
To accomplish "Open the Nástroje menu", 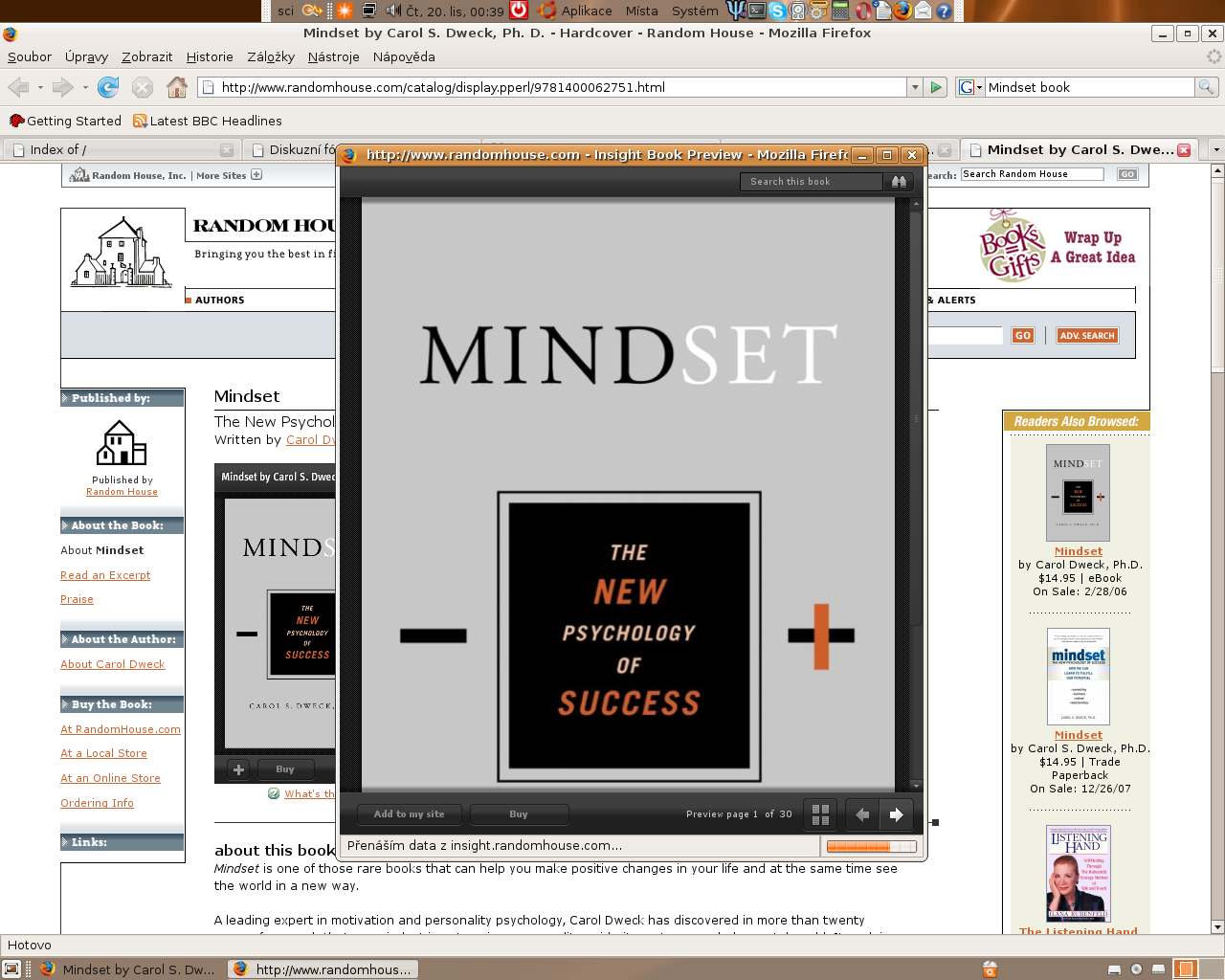I will (334, 56).
